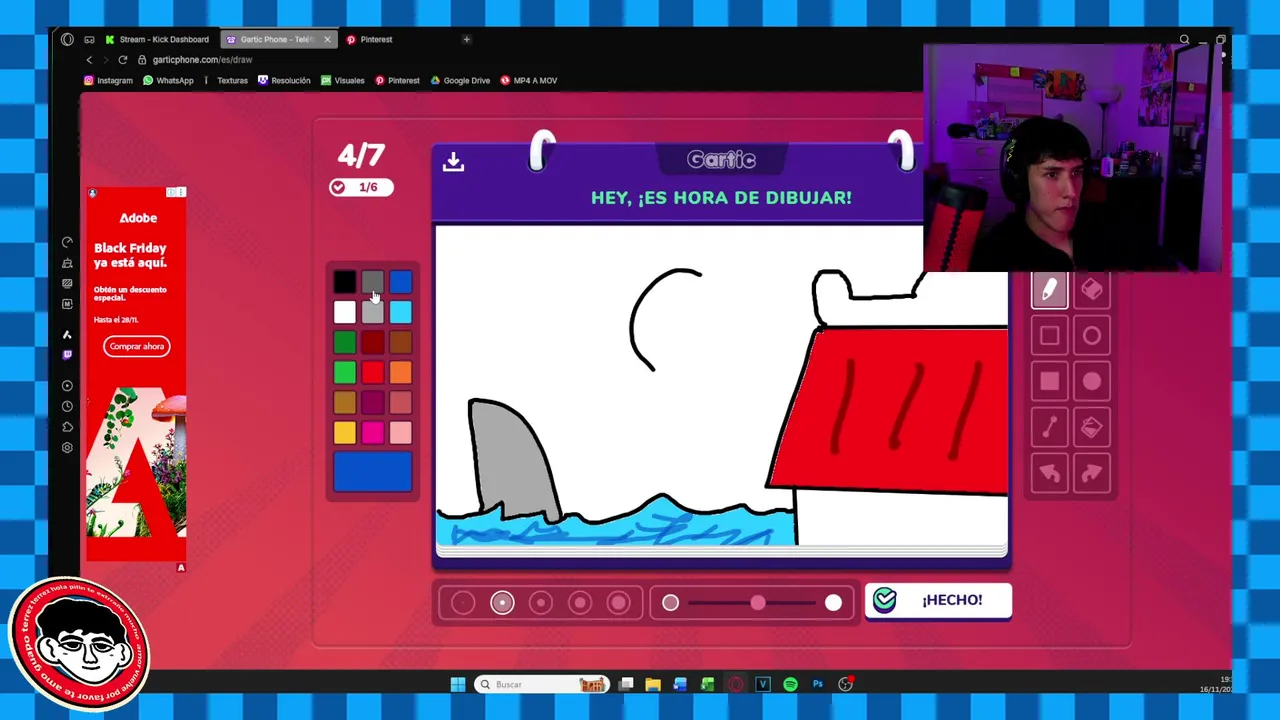Redo the undone drawing stroke
The image size is (1280, 720).
click(1091, 474)
